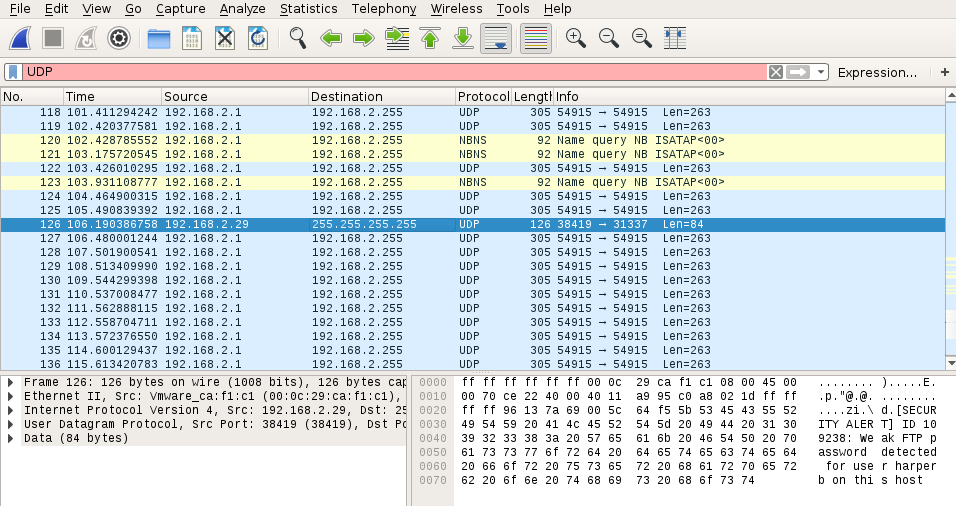This screenshot has width=956, height=506.
Task: Toggle auto scroll during live capture
Action: (496, 38)
